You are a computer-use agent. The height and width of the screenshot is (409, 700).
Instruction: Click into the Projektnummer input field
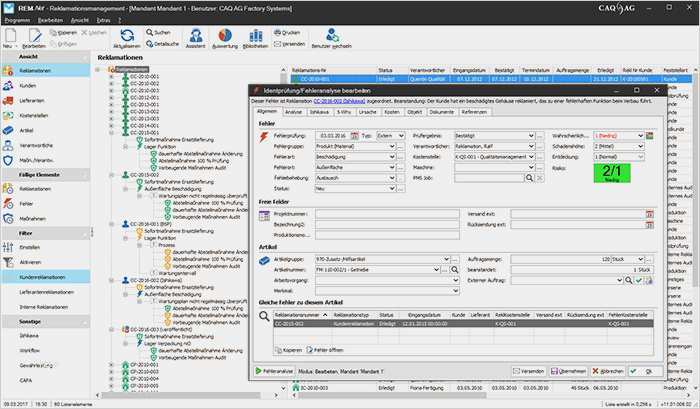point(389,213)
